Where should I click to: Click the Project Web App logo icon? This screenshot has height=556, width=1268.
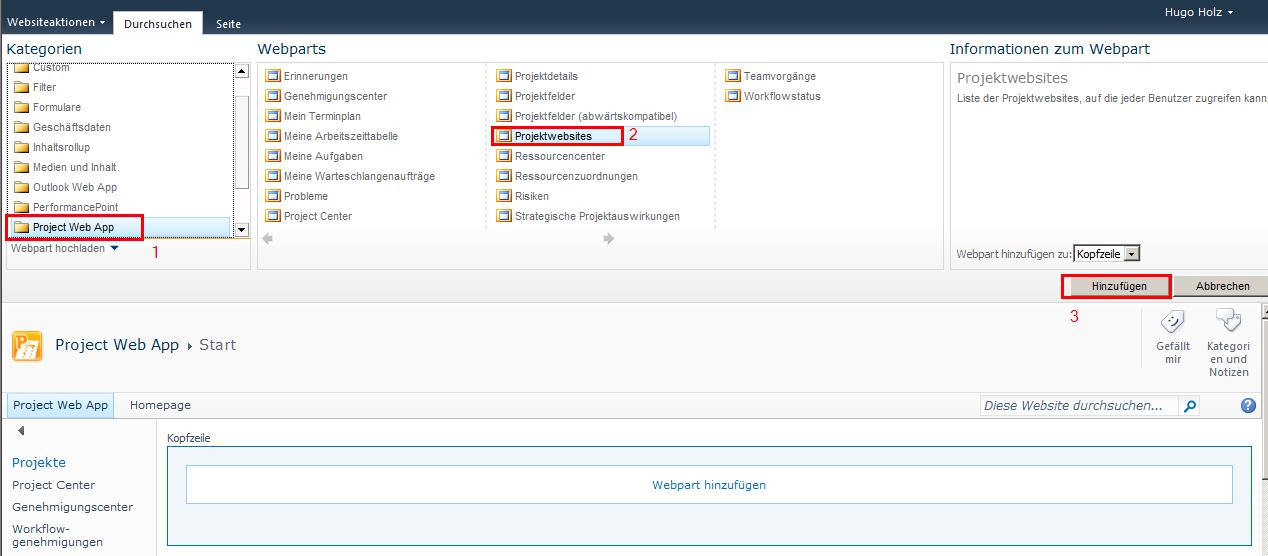[27, 346]
